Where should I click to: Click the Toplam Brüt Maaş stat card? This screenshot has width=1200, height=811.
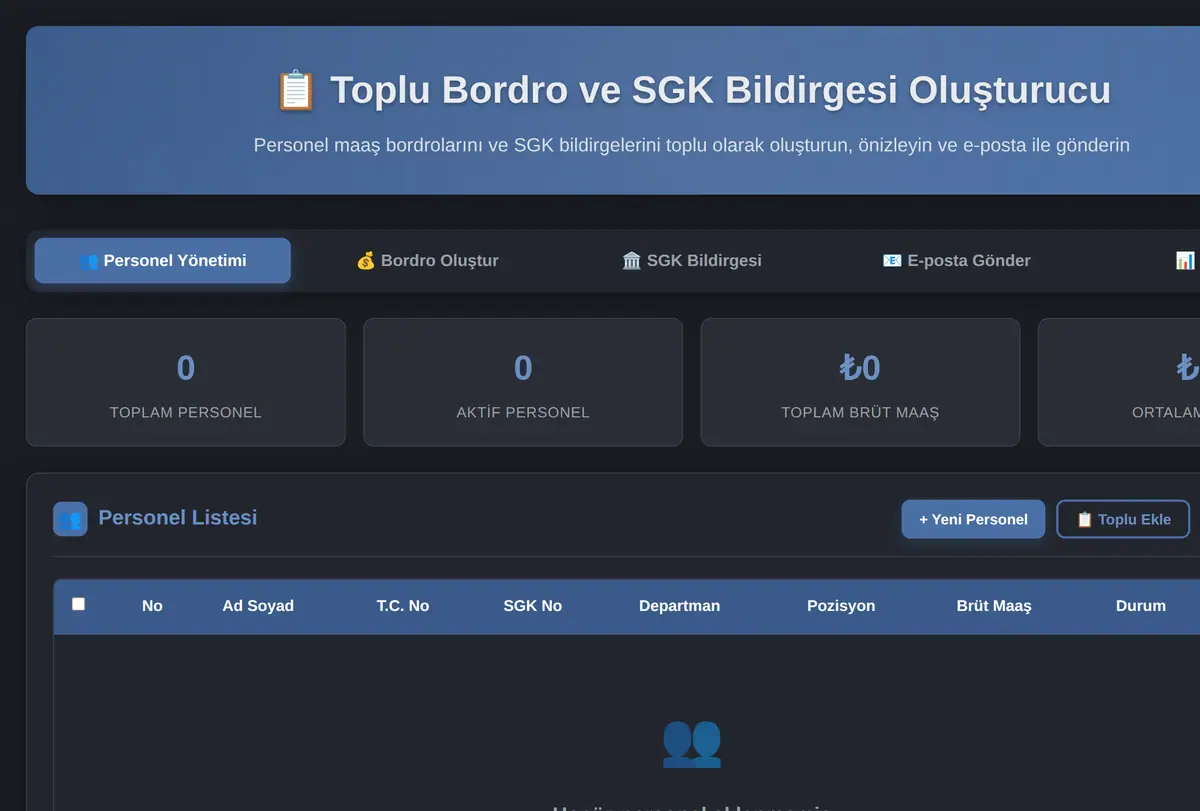pyautogui.click(x=860, y=382)
